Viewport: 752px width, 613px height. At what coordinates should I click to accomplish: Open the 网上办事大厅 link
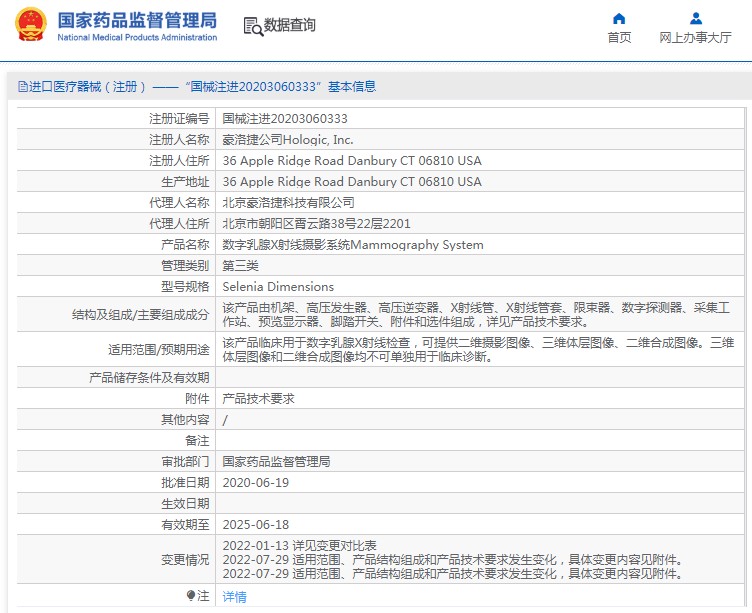click(x=695, y=37)
